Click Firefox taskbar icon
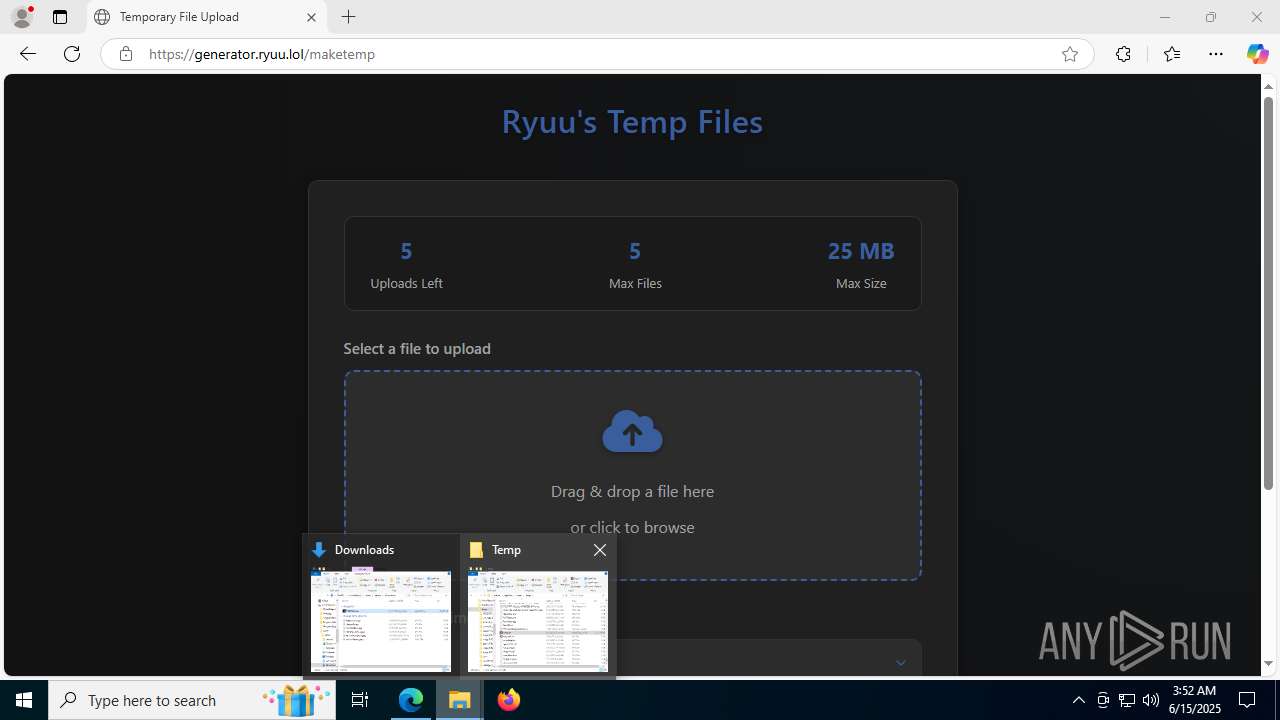 (x=509, y=700)
